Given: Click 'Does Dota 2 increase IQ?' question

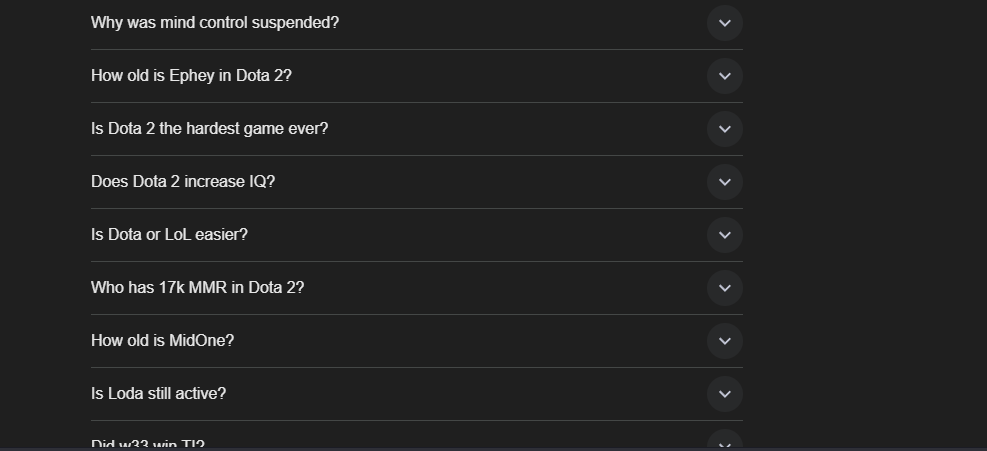Looking at the screenshot, I should click(x=183, y=181).
